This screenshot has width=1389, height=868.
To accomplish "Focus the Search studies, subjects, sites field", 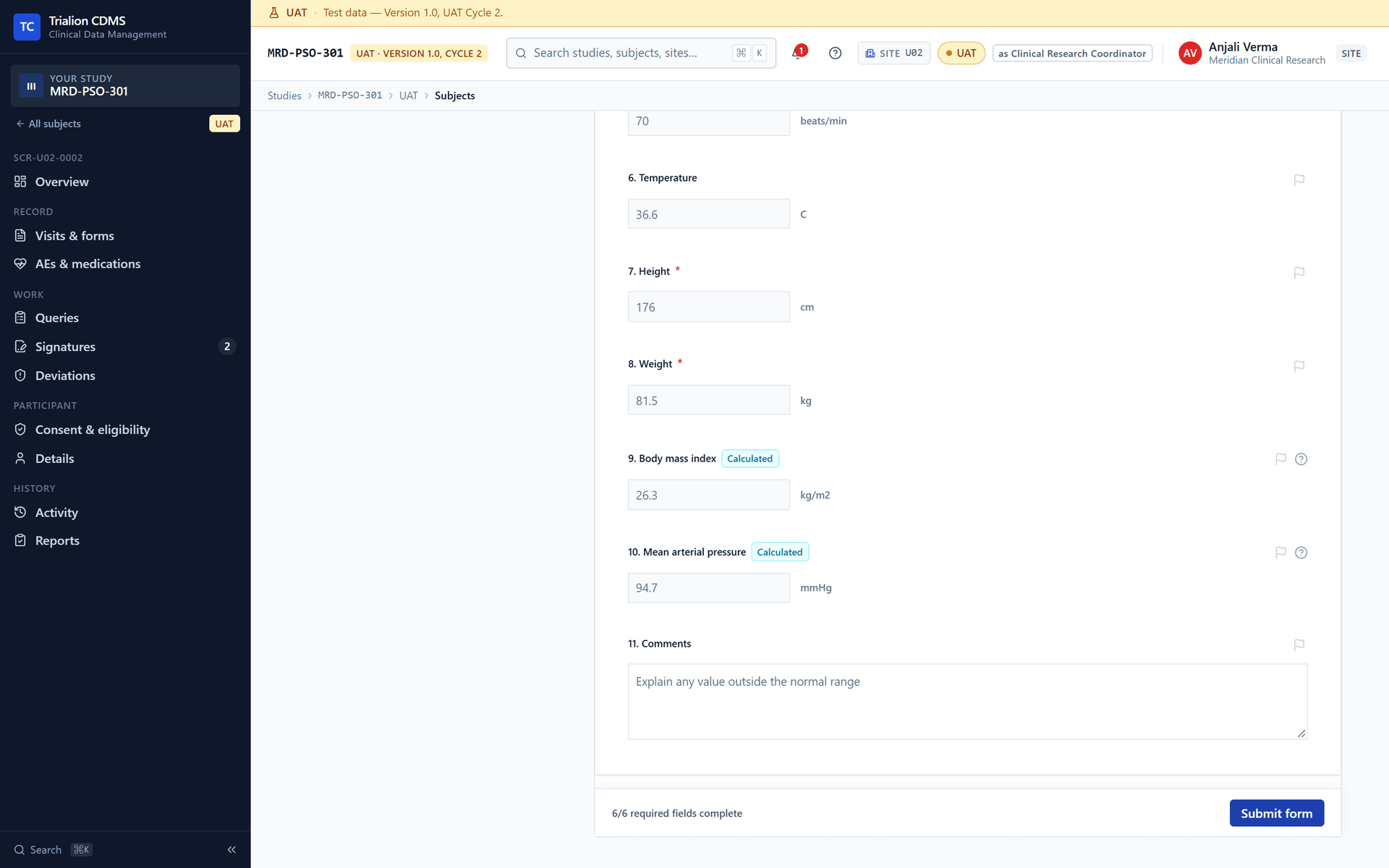I will click(641, 53).
